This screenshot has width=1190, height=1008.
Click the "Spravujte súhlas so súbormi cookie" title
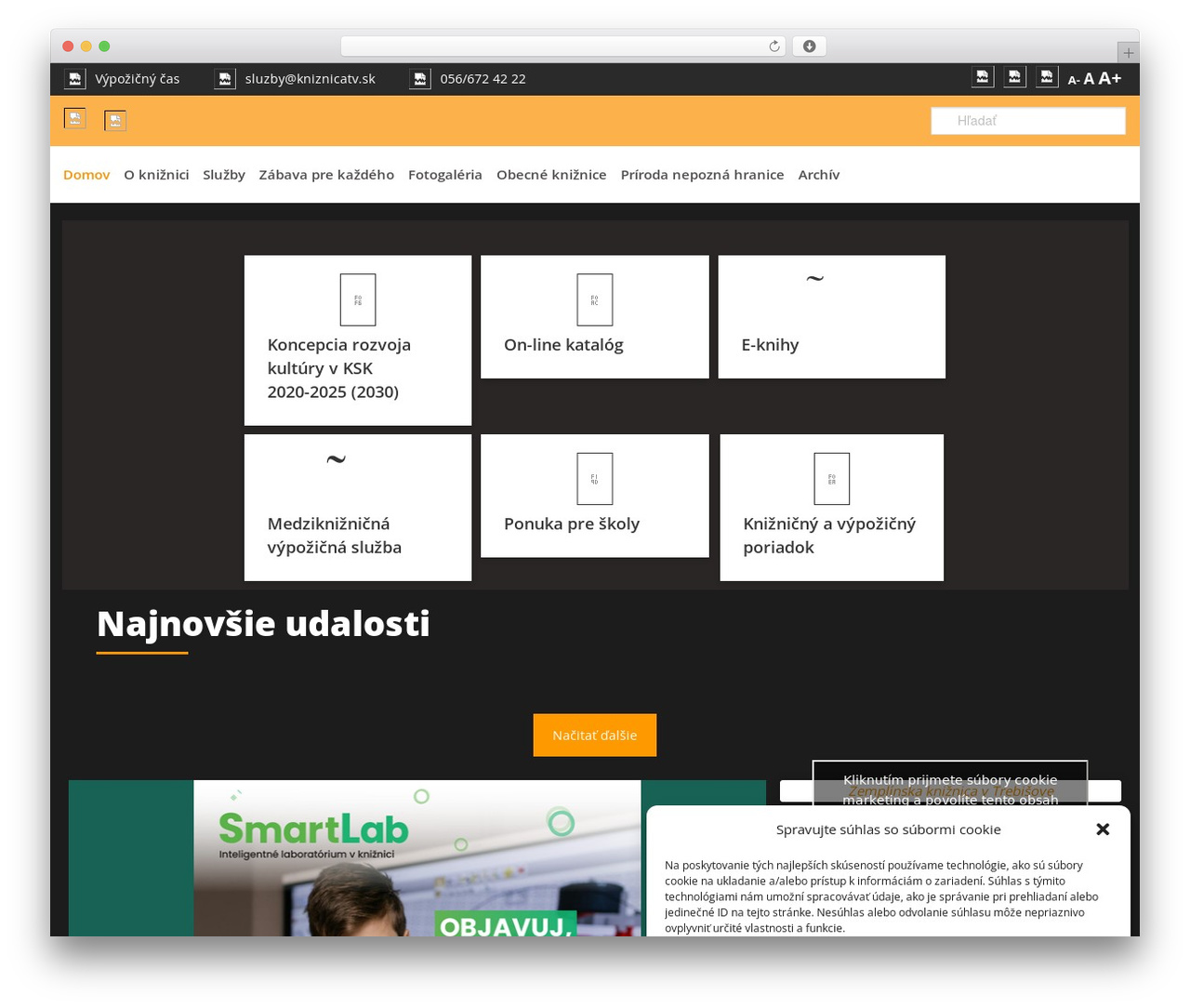point(889,829)
